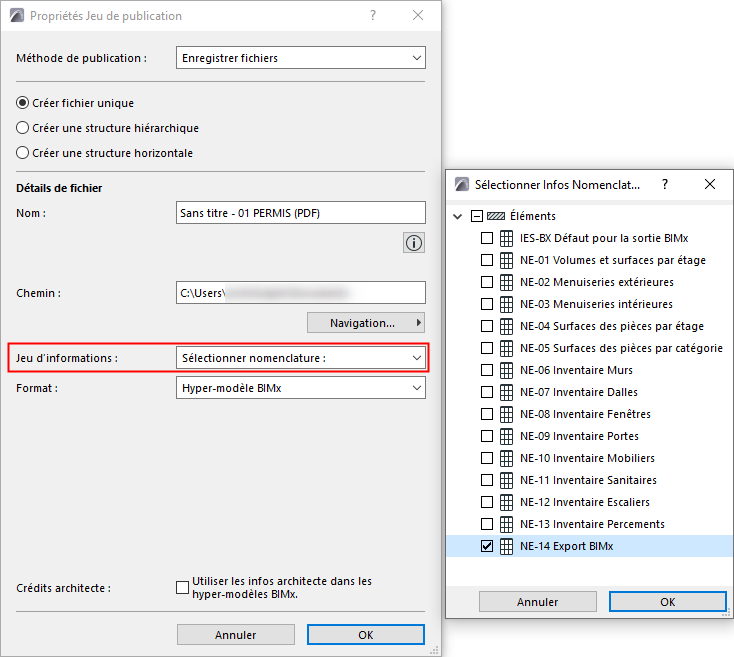Viewport: 734px width, 657px height.
Task: Click the grid icon of NE-09 Inventaire Portes
Action: tap(506, 436)
